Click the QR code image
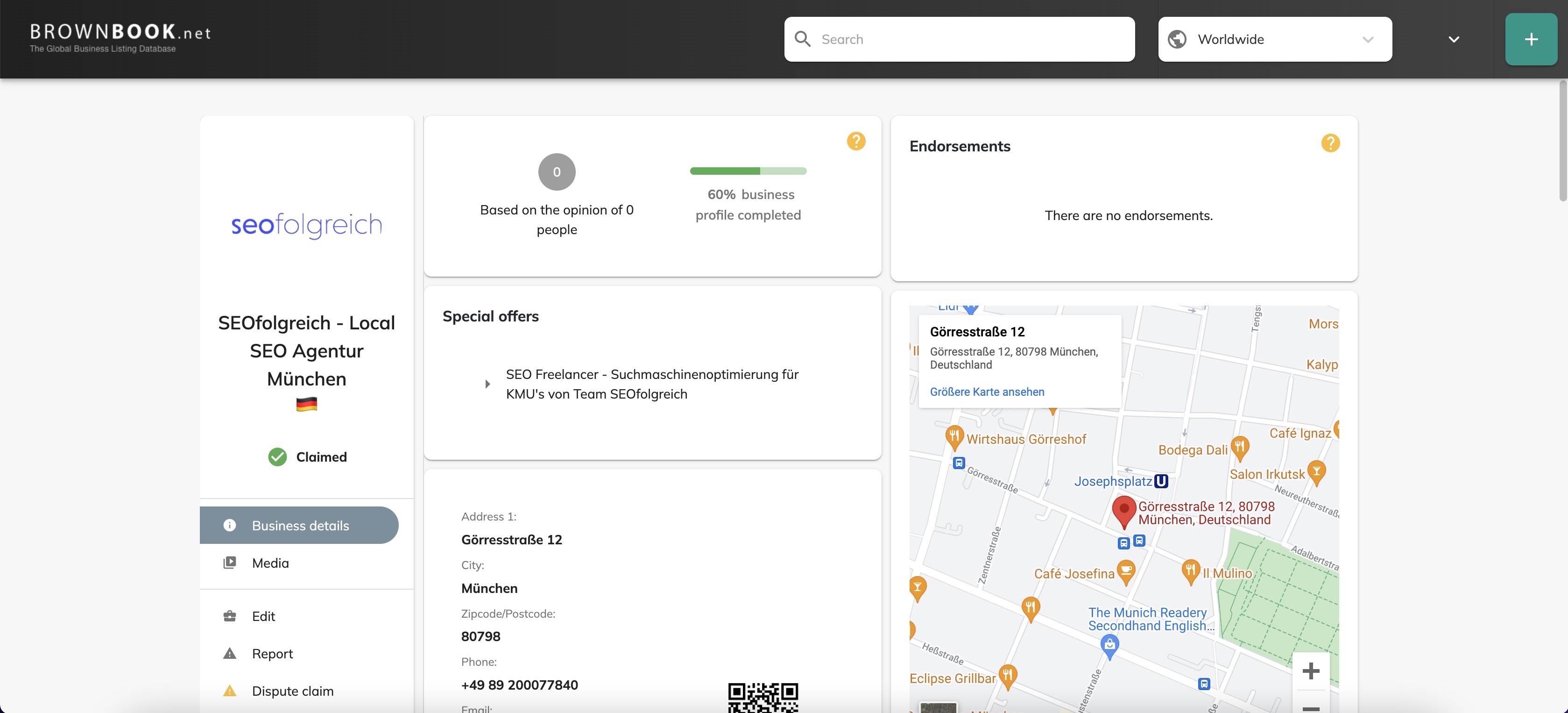Image resolution: width=1568 pixels, height=713 pixels. point(763,697)
